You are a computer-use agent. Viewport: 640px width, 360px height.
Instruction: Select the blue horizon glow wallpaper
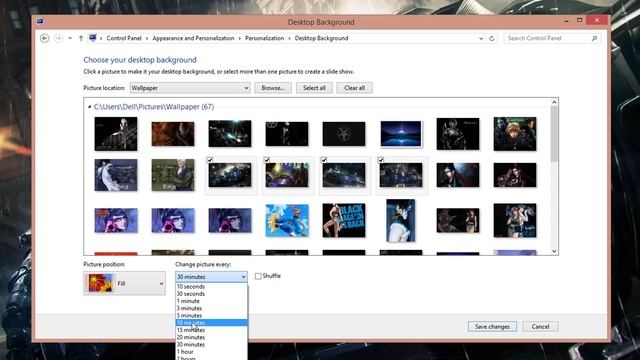click(401, 133)
